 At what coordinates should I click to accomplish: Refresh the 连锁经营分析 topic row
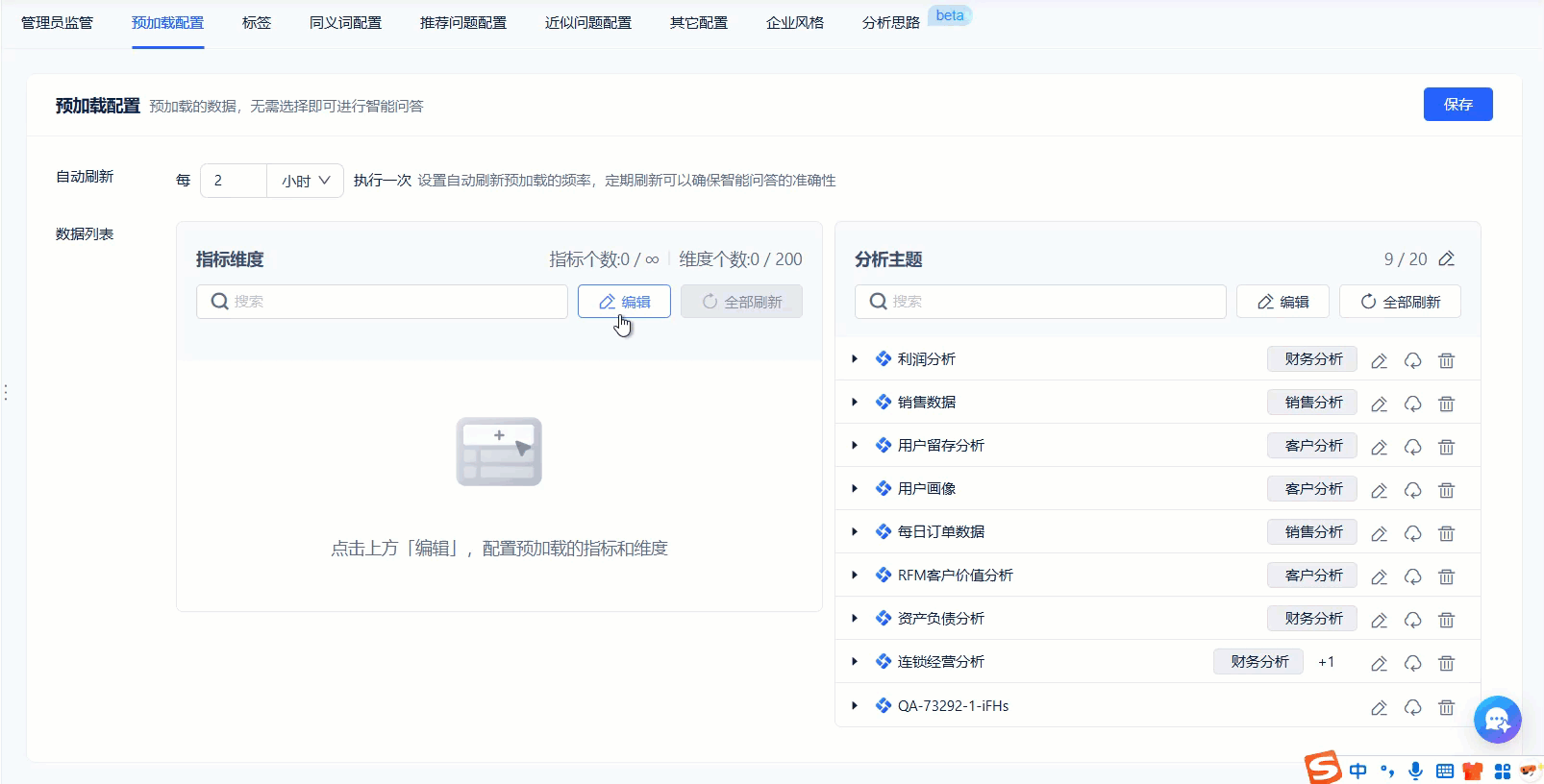pos(1412,663)
